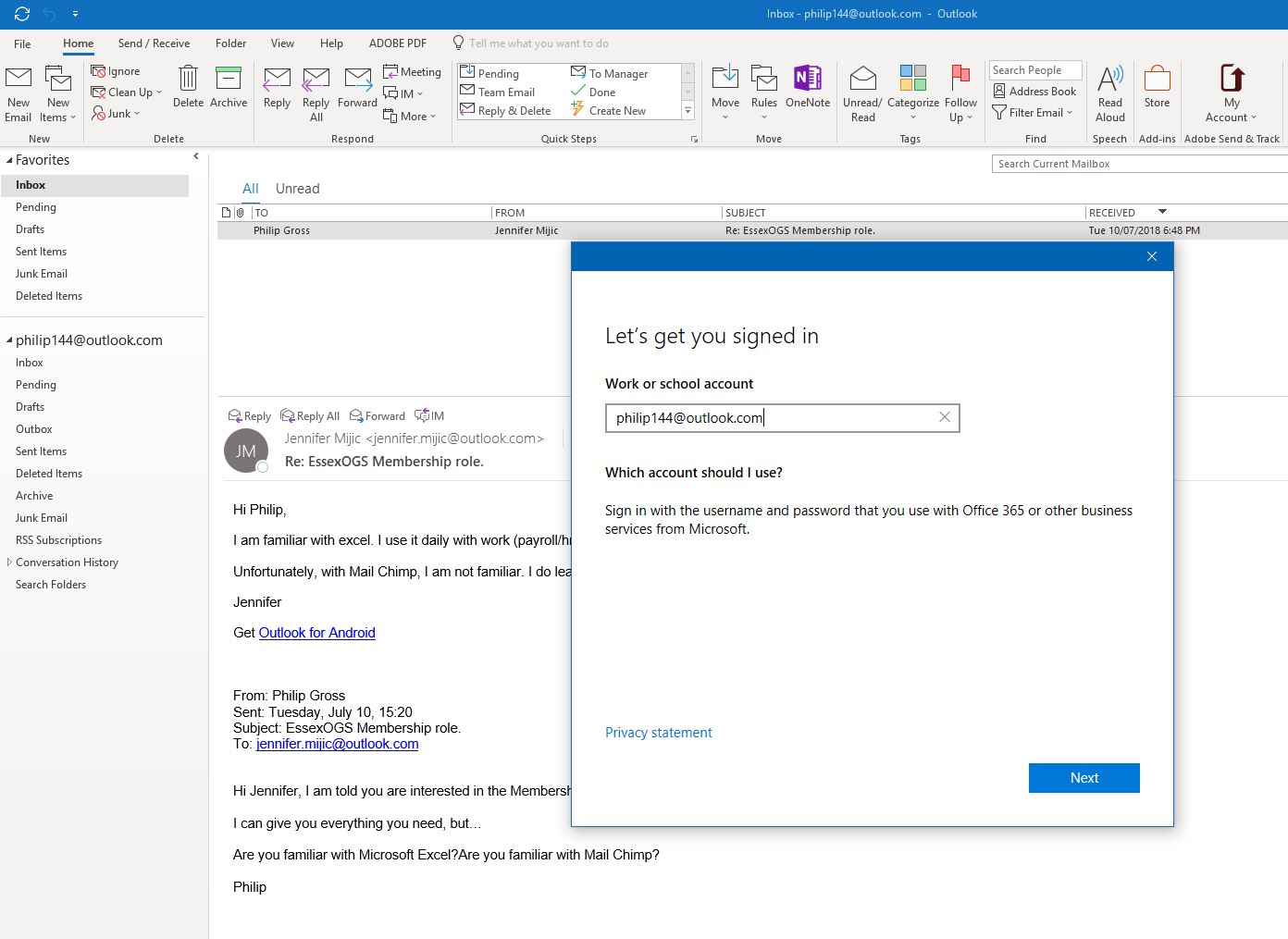
Task: Click the Store add-ins icon
Action: pyautogui.click(x=1157, y=80)
